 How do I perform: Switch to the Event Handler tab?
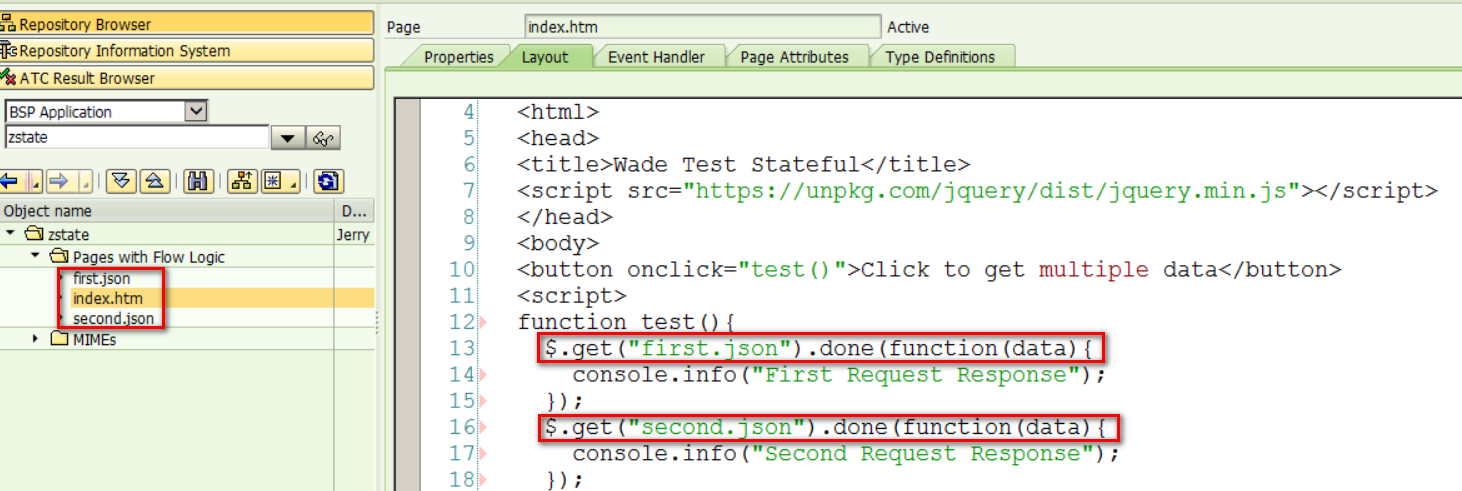pos(656,57)
